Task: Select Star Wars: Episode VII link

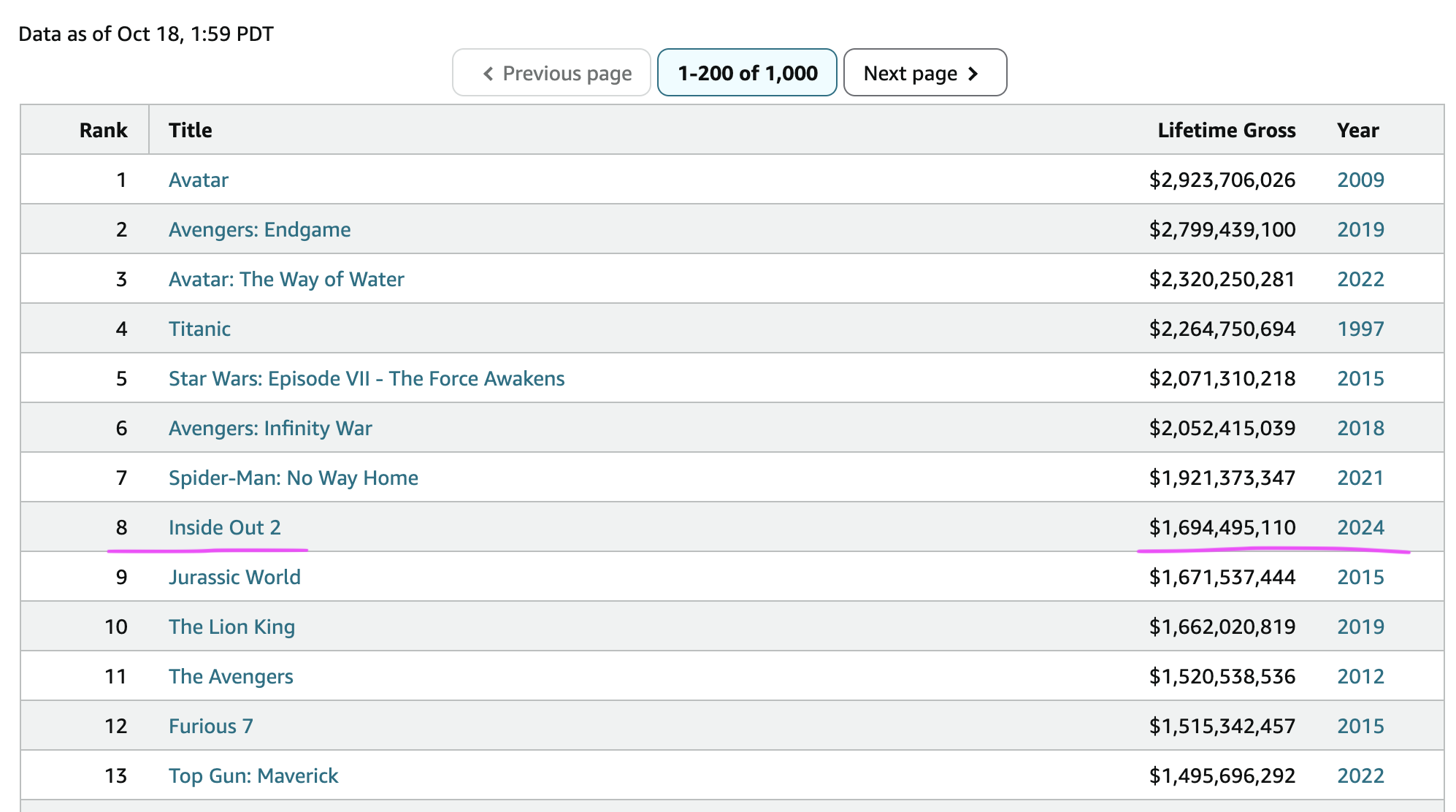Action: (366, 378)
